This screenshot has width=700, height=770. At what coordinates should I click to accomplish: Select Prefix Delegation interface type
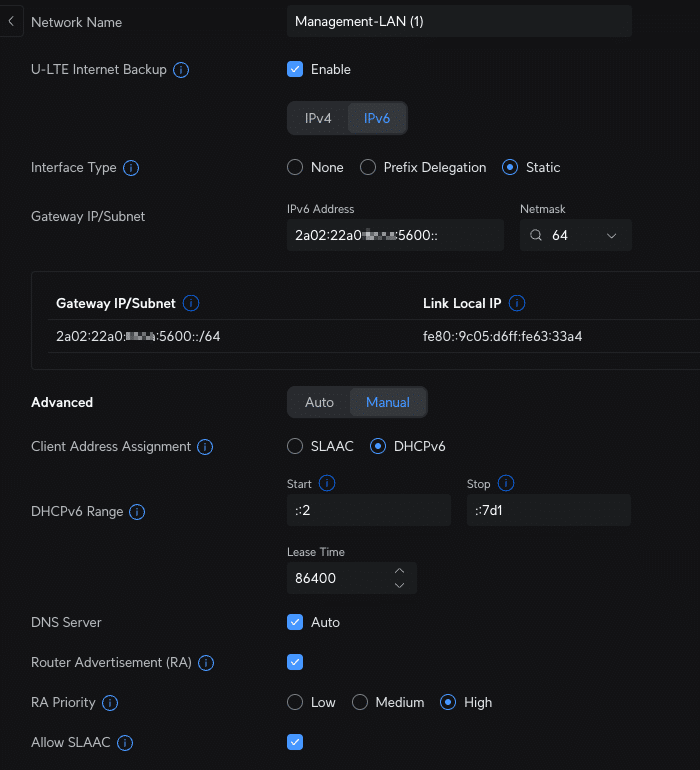coord(368,168)
